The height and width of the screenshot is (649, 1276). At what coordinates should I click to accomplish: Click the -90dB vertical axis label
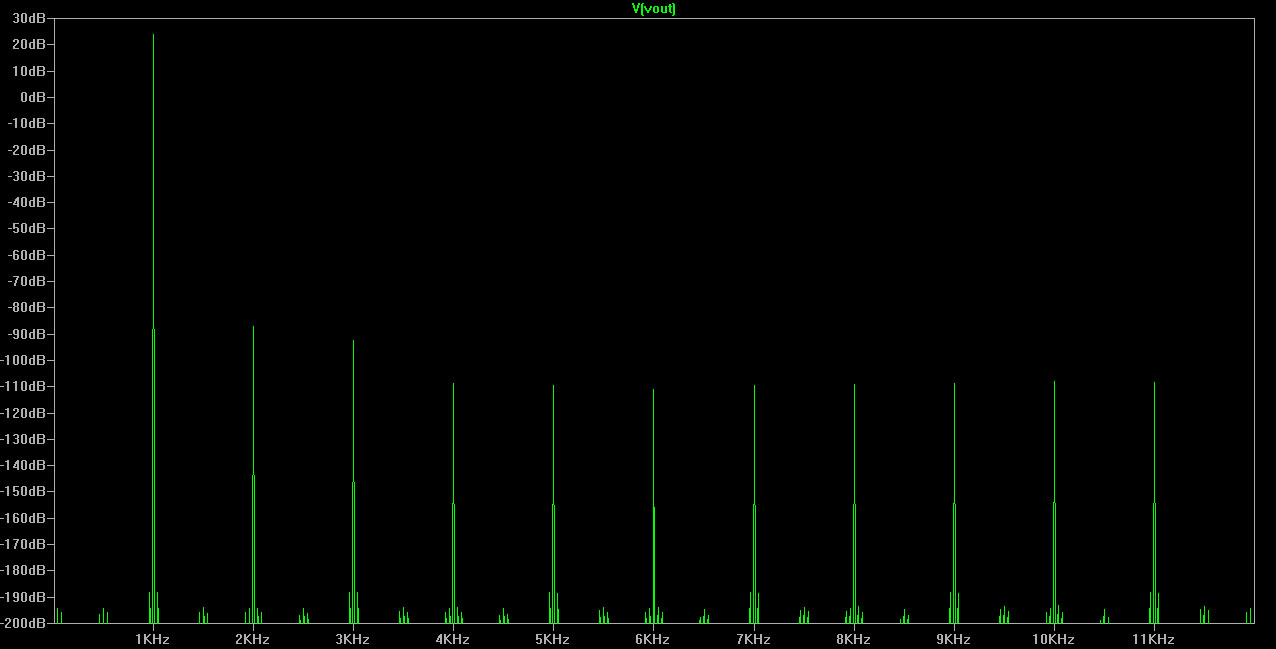click(27, 334)
